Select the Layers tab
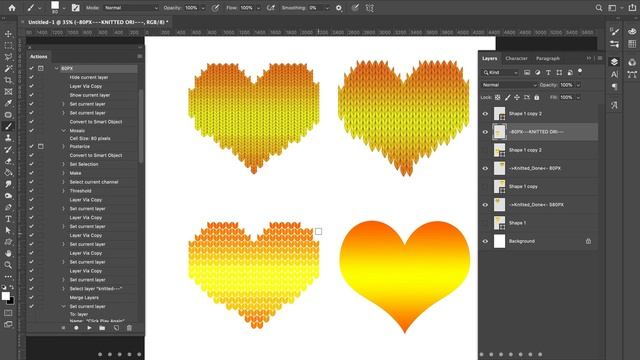Image resolution: width=640 pixels, height=360 pixels. pyautogui.click(x=489, y=58)
